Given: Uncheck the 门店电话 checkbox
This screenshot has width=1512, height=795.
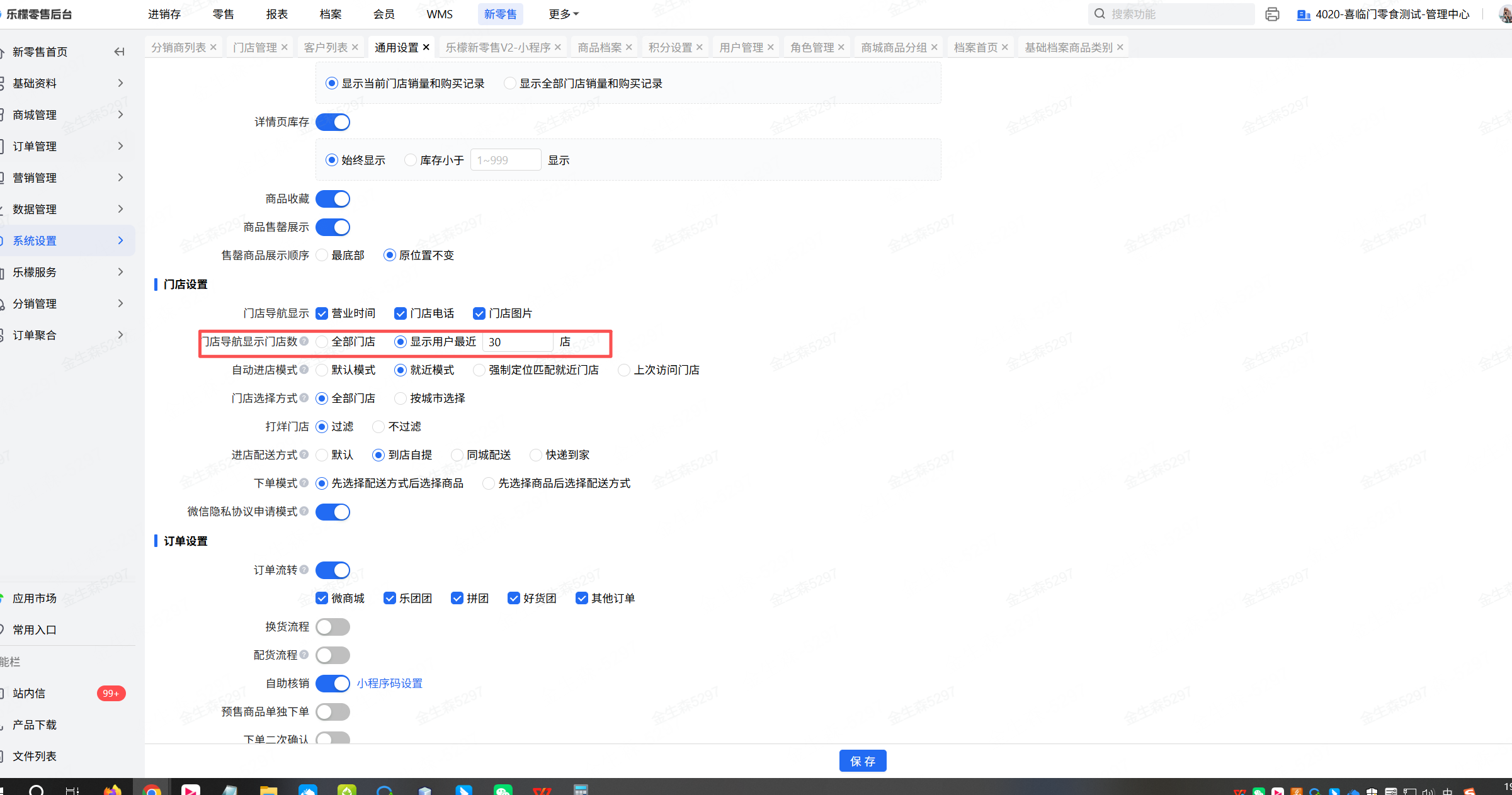Looking at the screenshot, I should coord(401,313).
